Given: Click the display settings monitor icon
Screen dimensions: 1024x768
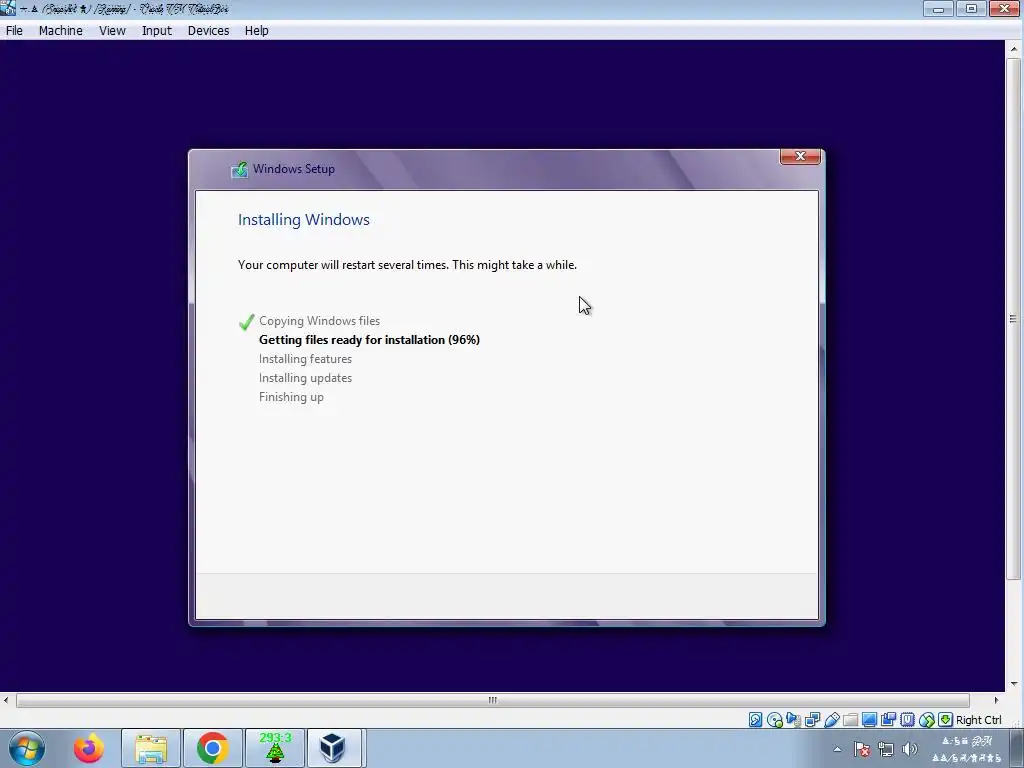Looking at the screenshot, I should (x=869, y=720).
